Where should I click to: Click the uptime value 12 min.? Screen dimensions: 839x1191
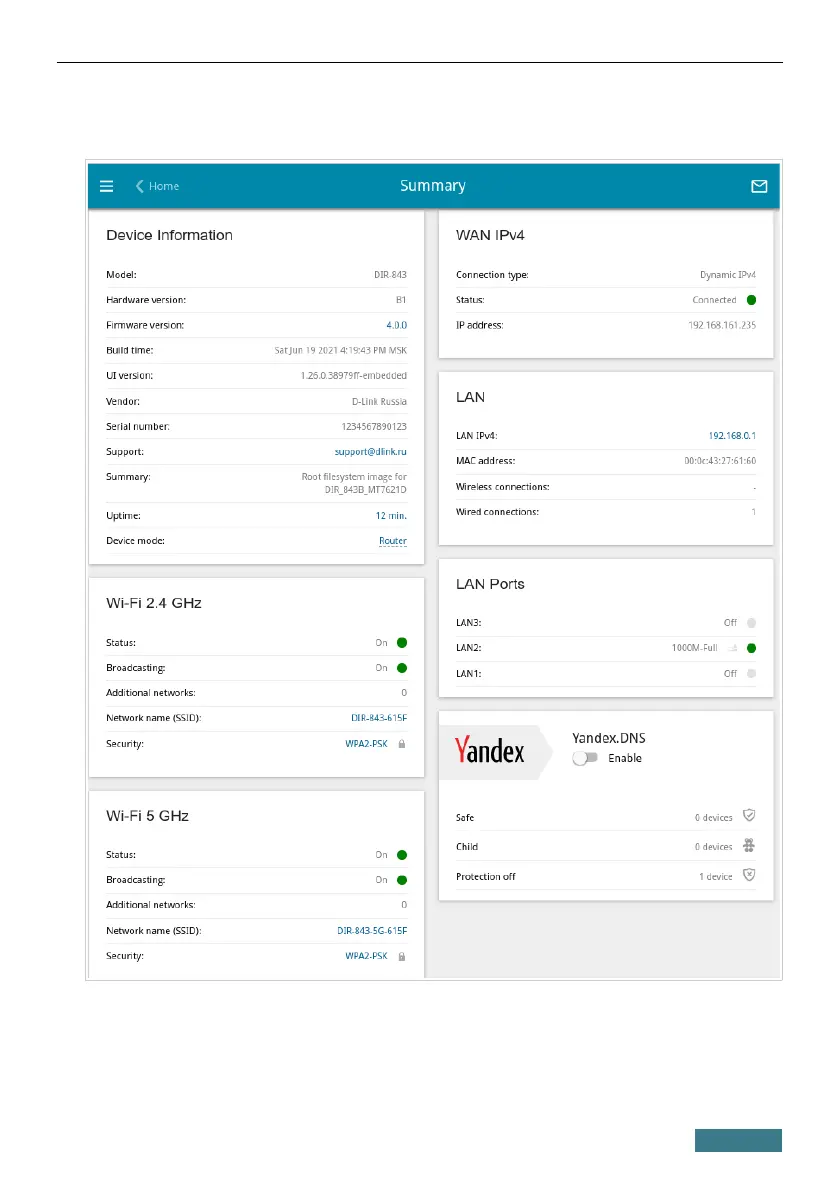click(391, 515)
